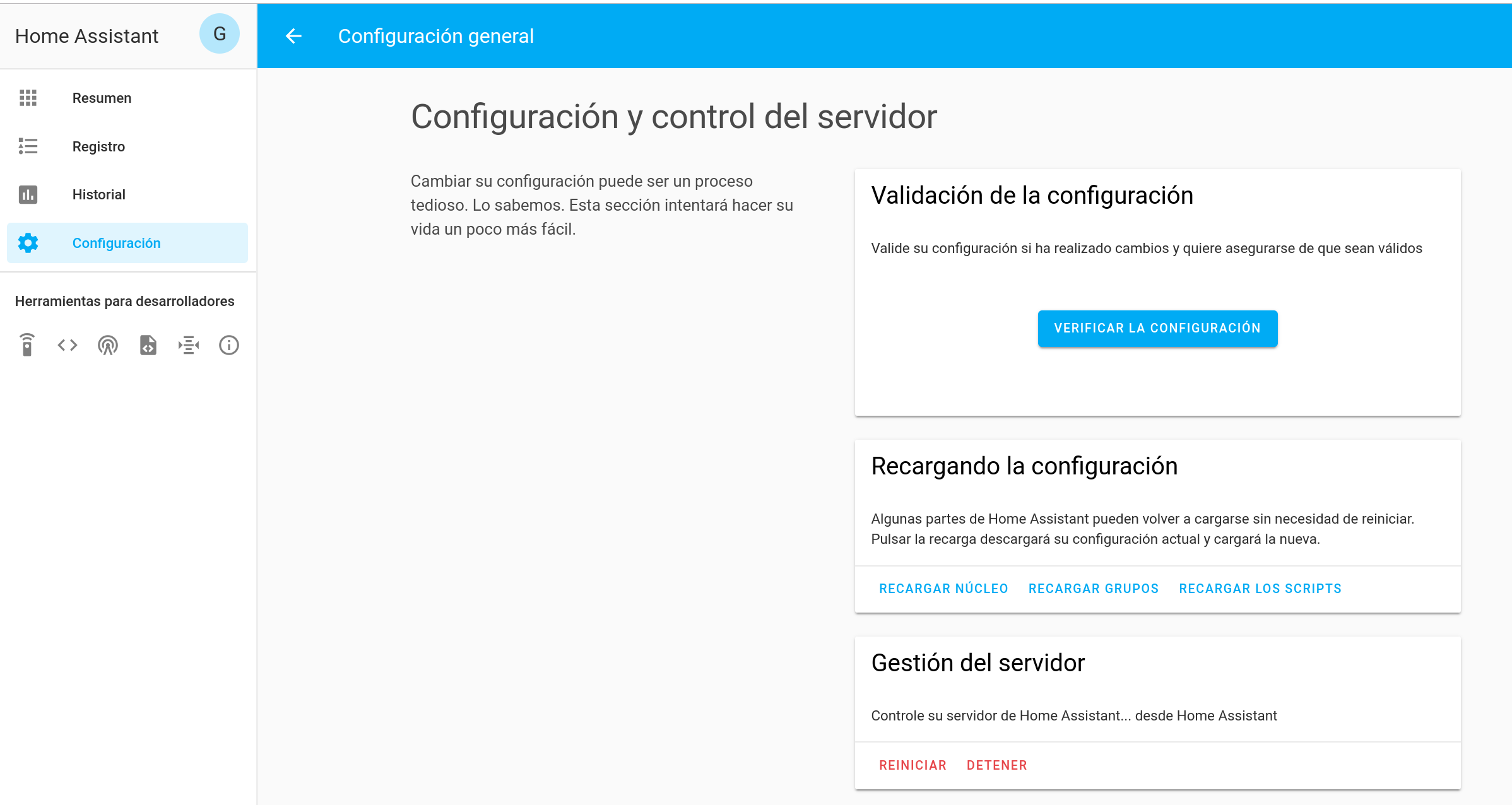
Task: Open the user profile avatar G
Action: click(x=219, y=33)
